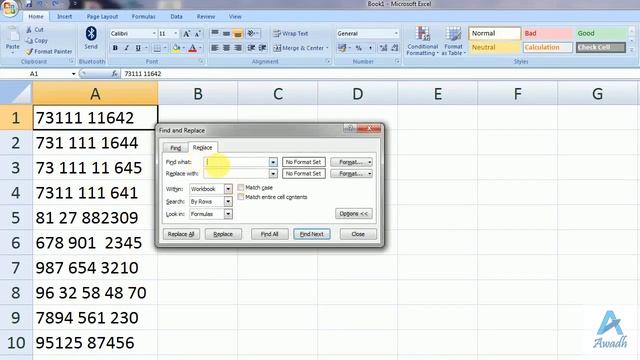Switch to the Insert ribbon tab
The height and width of the screenshot is (360, 640).
coord(64,17)
